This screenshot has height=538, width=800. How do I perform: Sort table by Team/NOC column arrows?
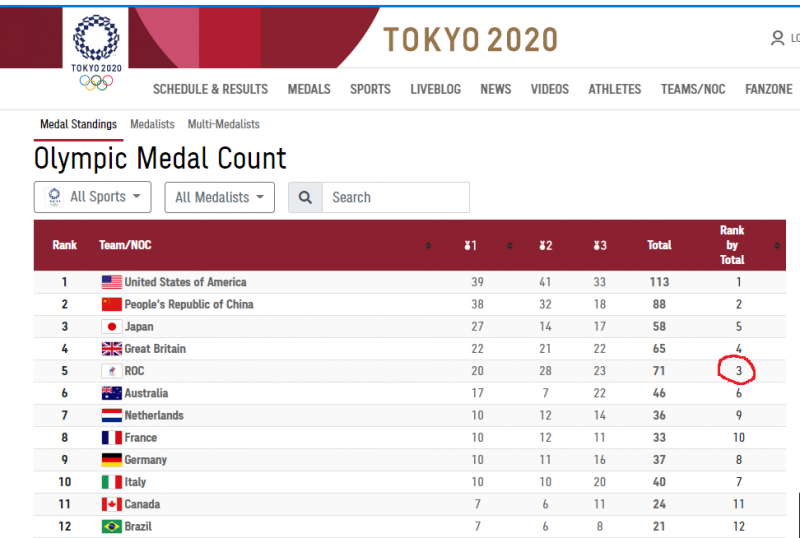pyautogui.click(x=428, y=245)
